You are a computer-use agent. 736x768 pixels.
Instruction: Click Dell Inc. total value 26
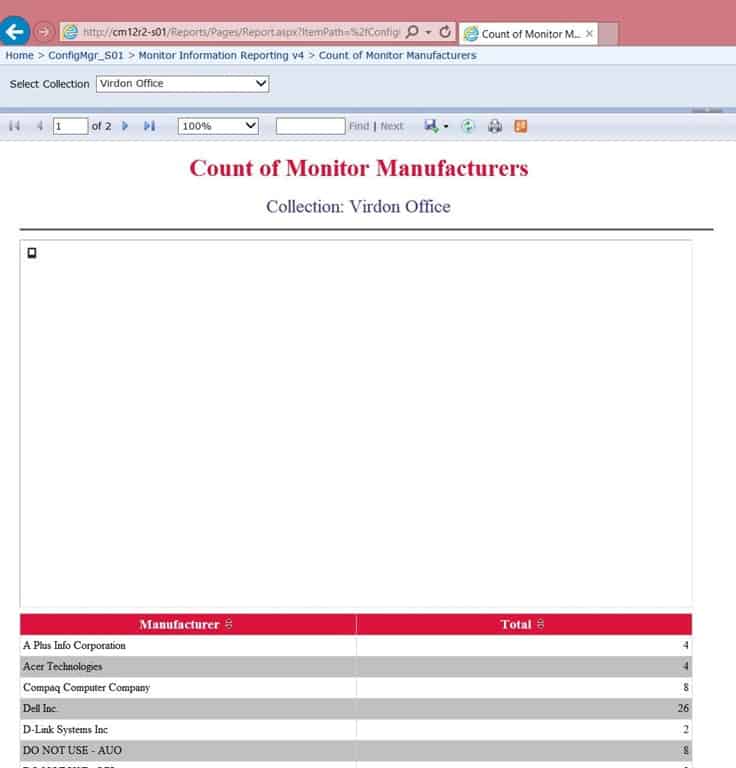683,708
